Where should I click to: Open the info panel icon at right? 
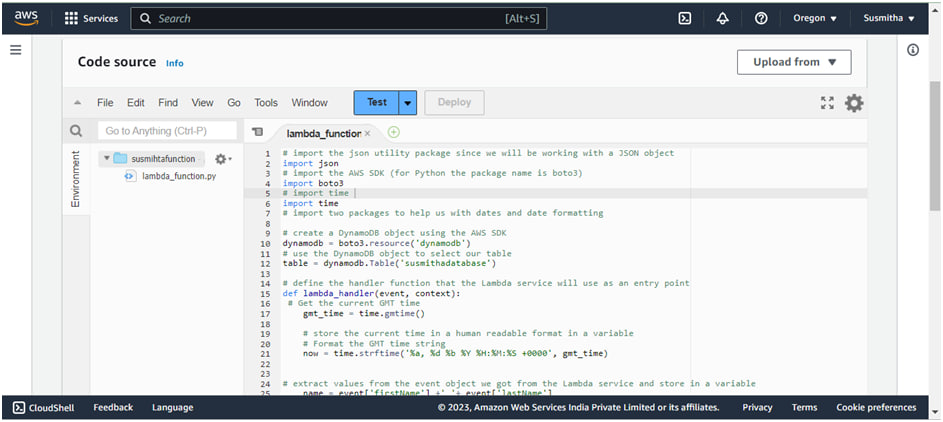click(x=913, y=50)
